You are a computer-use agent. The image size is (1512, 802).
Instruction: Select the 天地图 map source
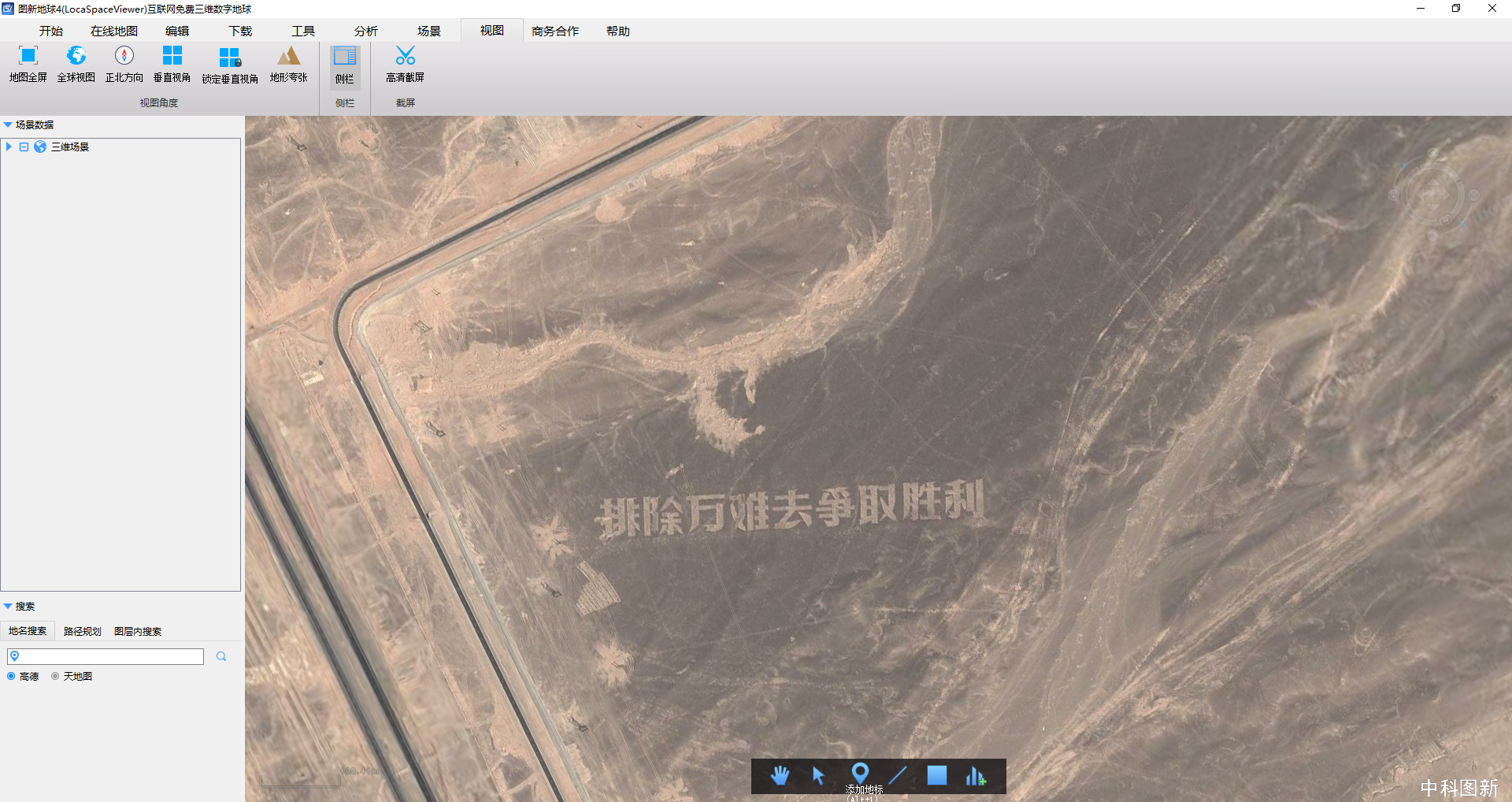pos(54,676)
